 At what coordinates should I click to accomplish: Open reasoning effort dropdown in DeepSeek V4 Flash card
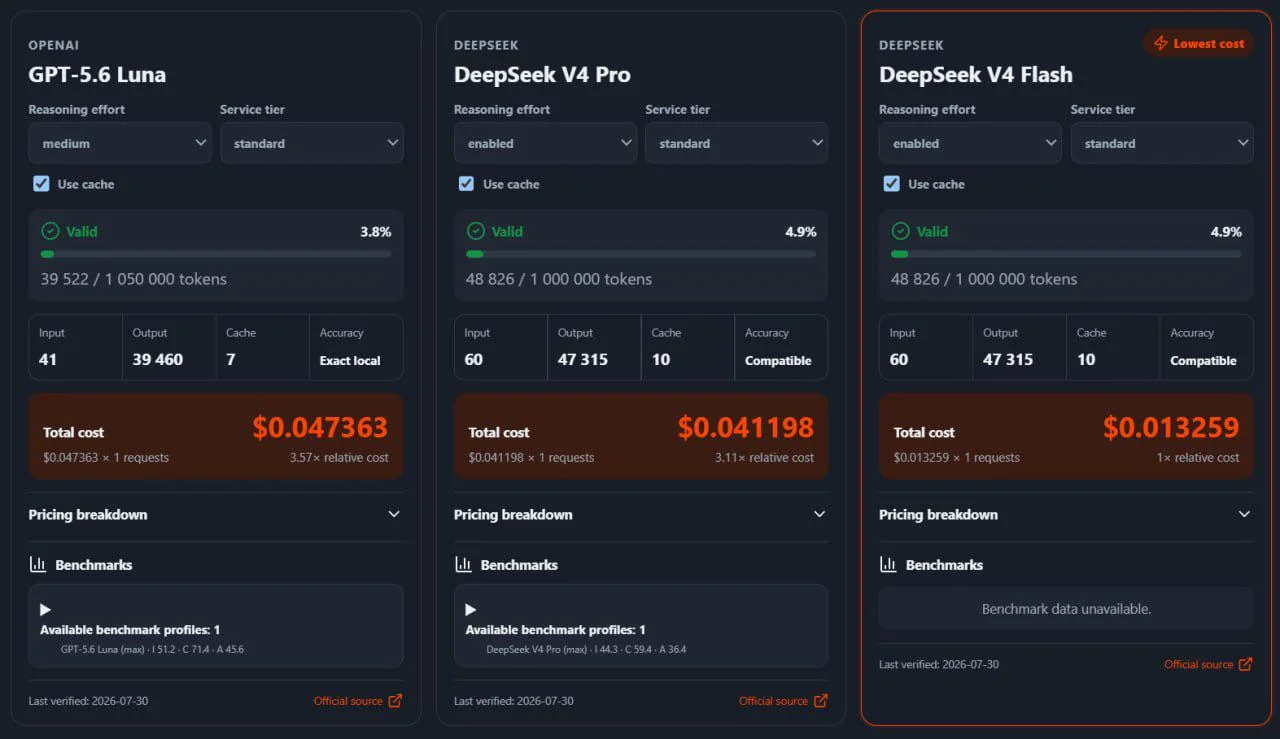pyautogui.click(x=970, y=143)
